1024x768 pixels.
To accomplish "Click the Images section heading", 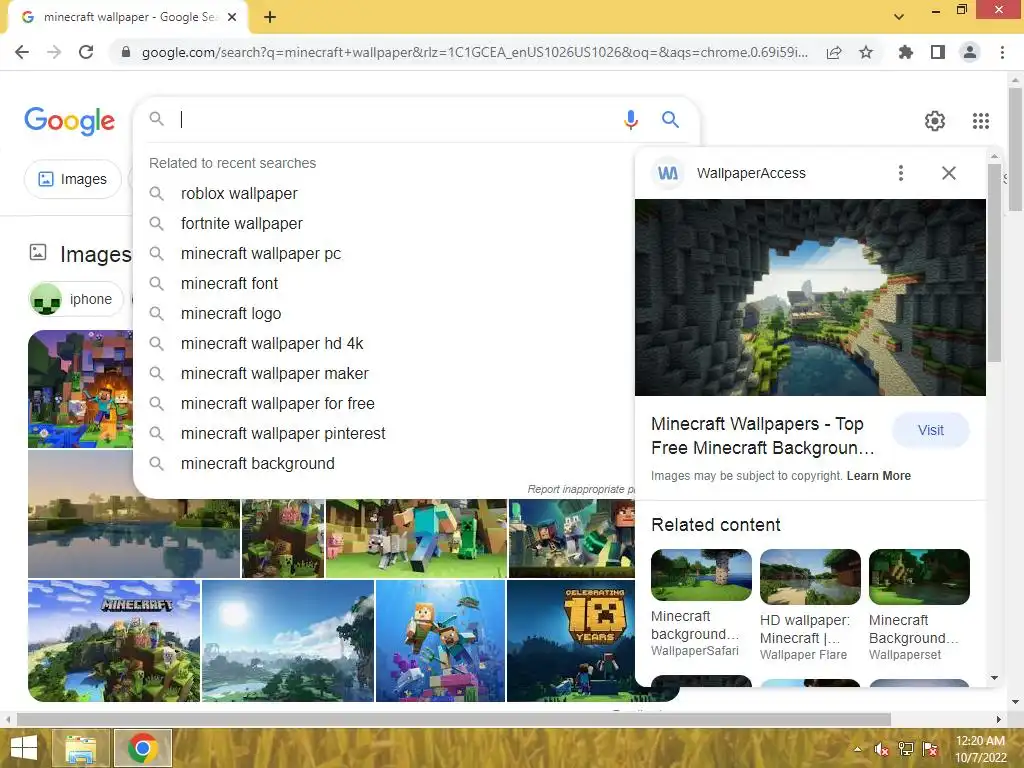I will tap(95, 254).
